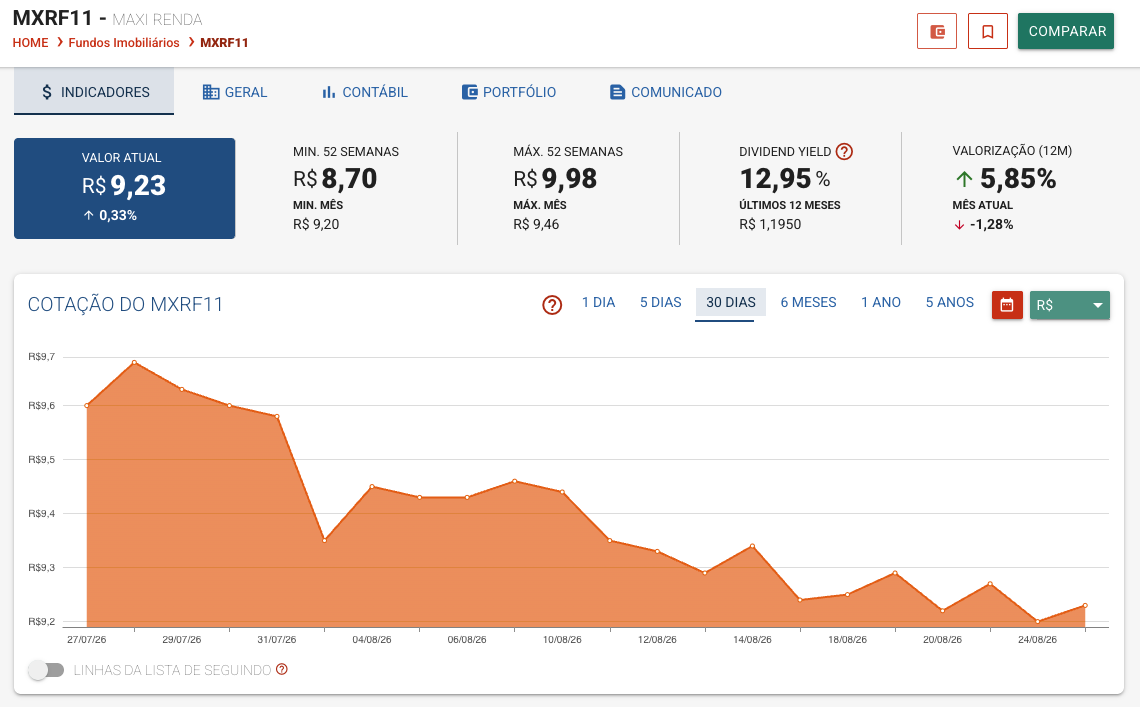The height and width of the screenshot is (707, 1140).
Task: Click the R$ 9,98 maximum 52 weeks value
Action: click(555, 179)
